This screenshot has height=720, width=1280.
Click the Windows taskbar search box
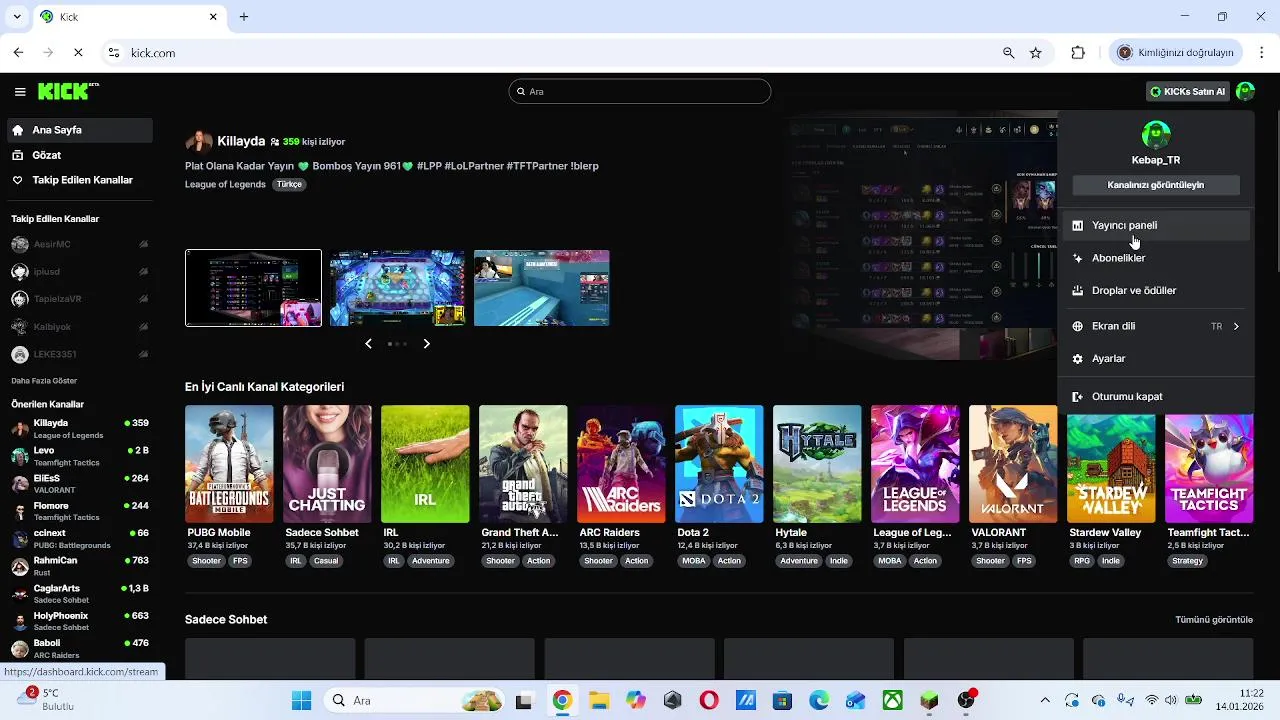tap(416, 701)
